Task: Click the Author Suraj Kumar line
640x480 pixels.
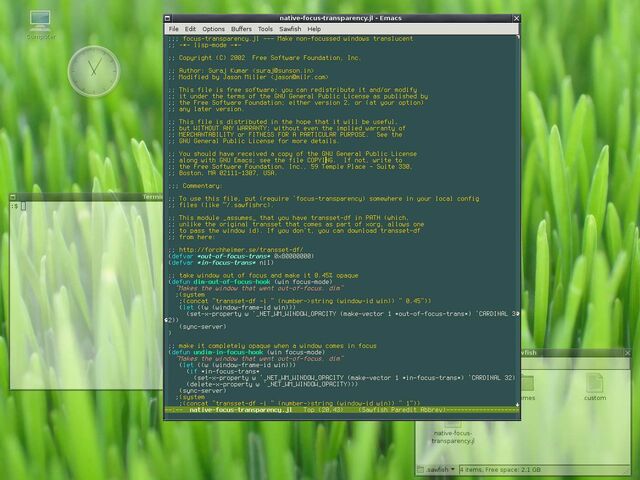Action: 241,71
